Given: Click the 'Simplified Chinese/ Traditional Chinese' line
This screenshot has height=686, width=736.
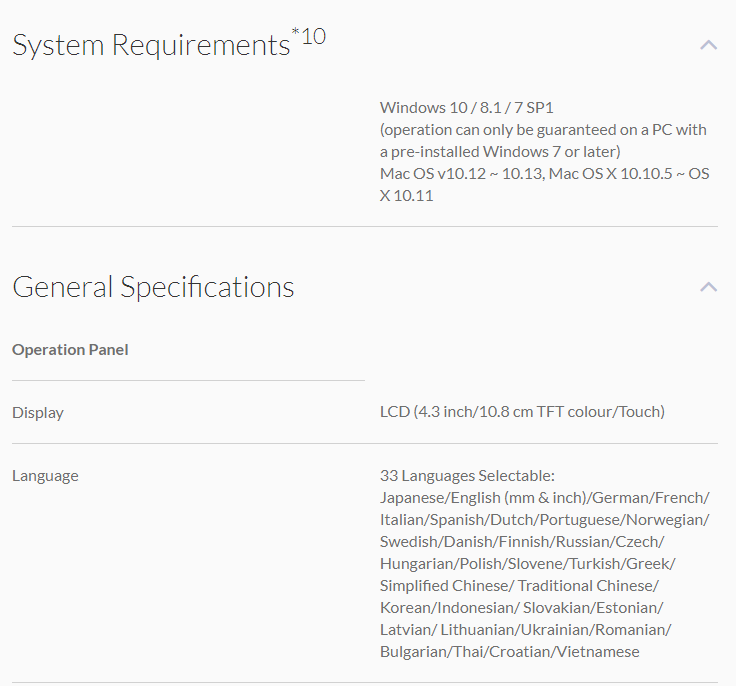Looking at the screenshot, I should coord(519,586).
